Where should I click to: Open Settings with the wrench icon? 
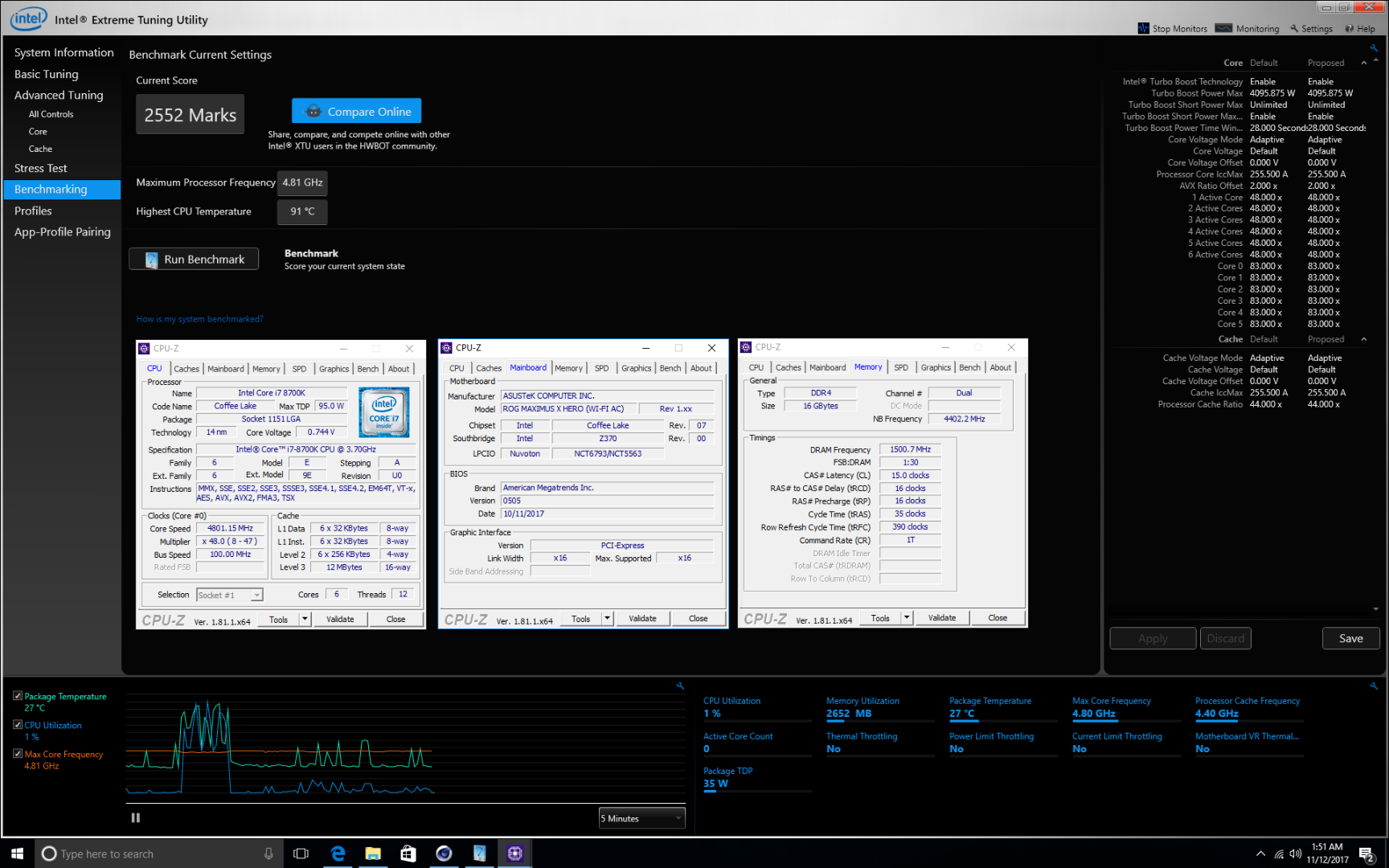click(1294, 28)
